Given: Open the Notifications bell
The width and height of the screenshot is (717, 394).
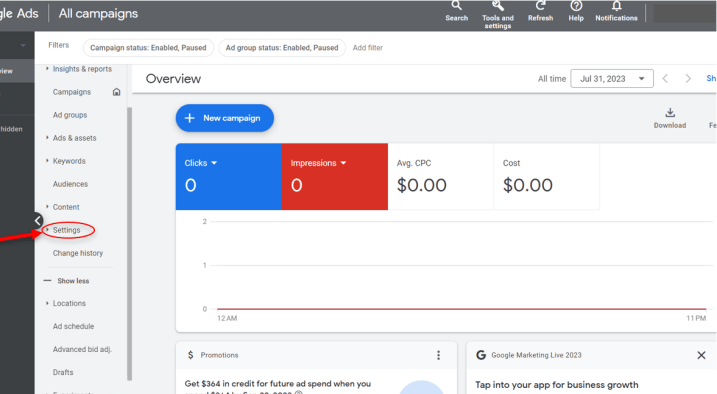Looking at the screenshot, I should pos(616,11).
